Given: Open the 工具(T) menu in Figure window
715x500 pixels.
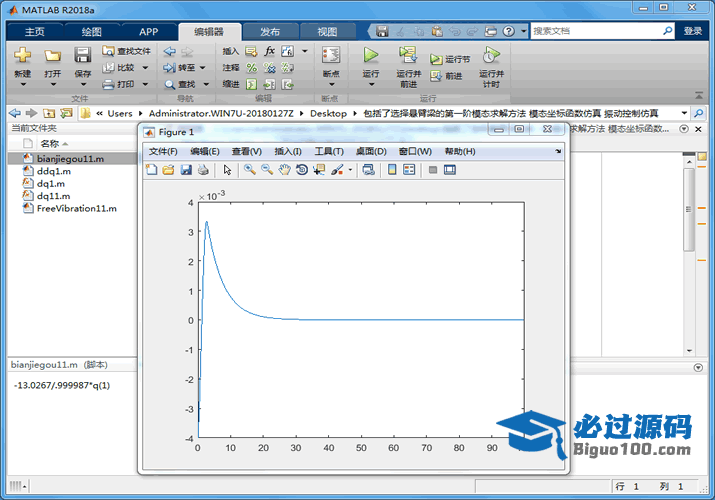Looking at the screenshot, I should click(x=329, y=151).
